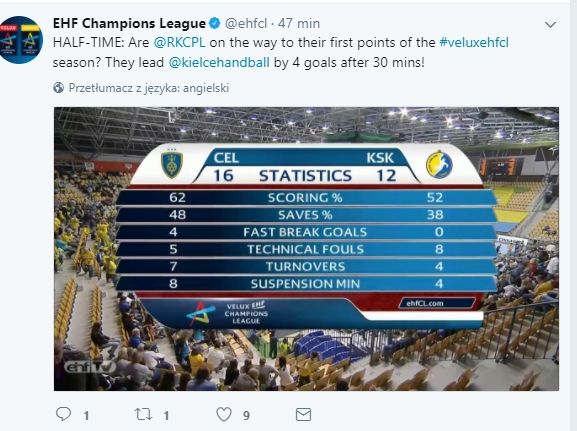The image size is (577, 431).
Task: Click globe icon beside translate text
Action: [59, 88]
